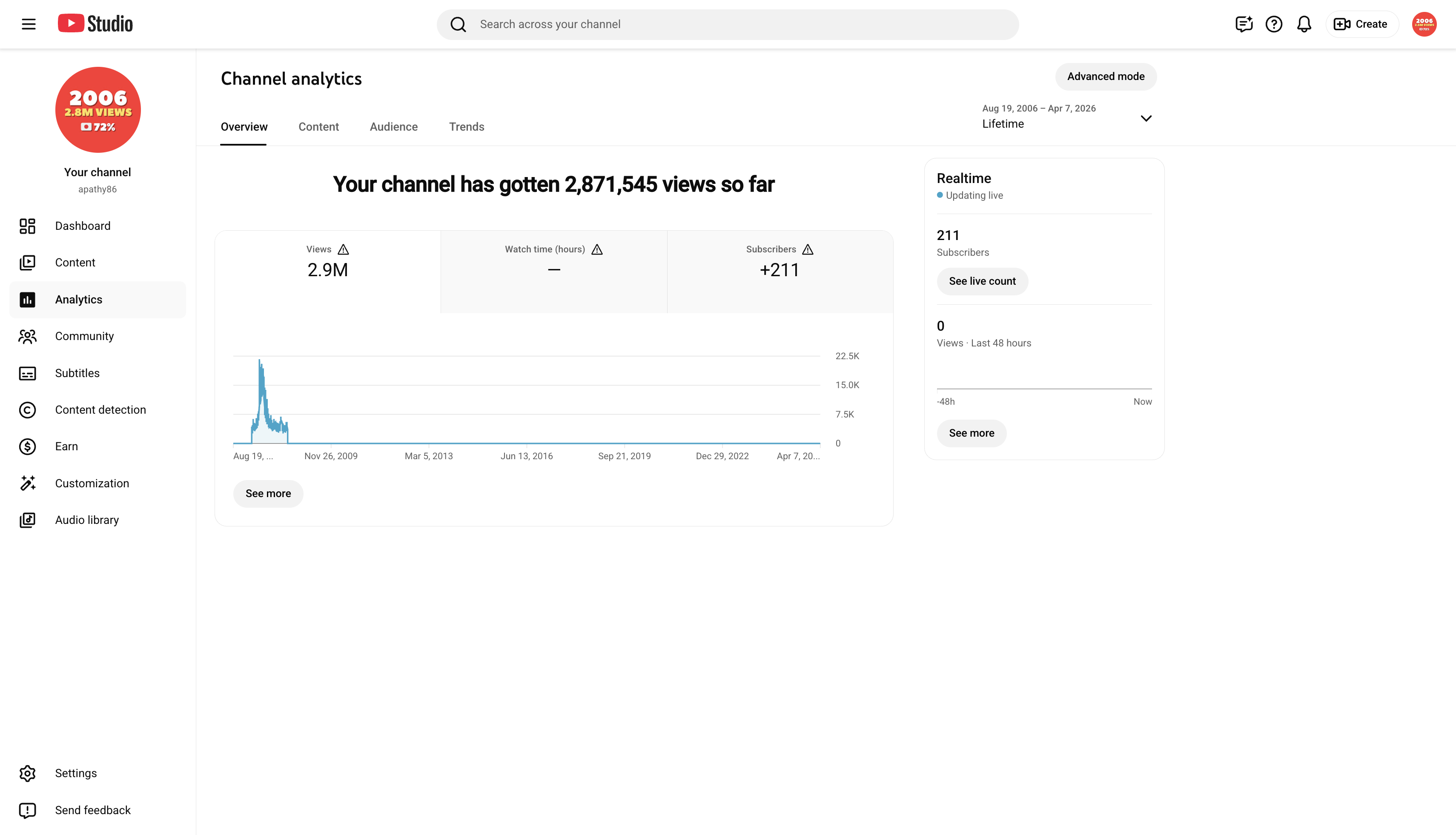Open Dashboard in the sidebar

97,226
